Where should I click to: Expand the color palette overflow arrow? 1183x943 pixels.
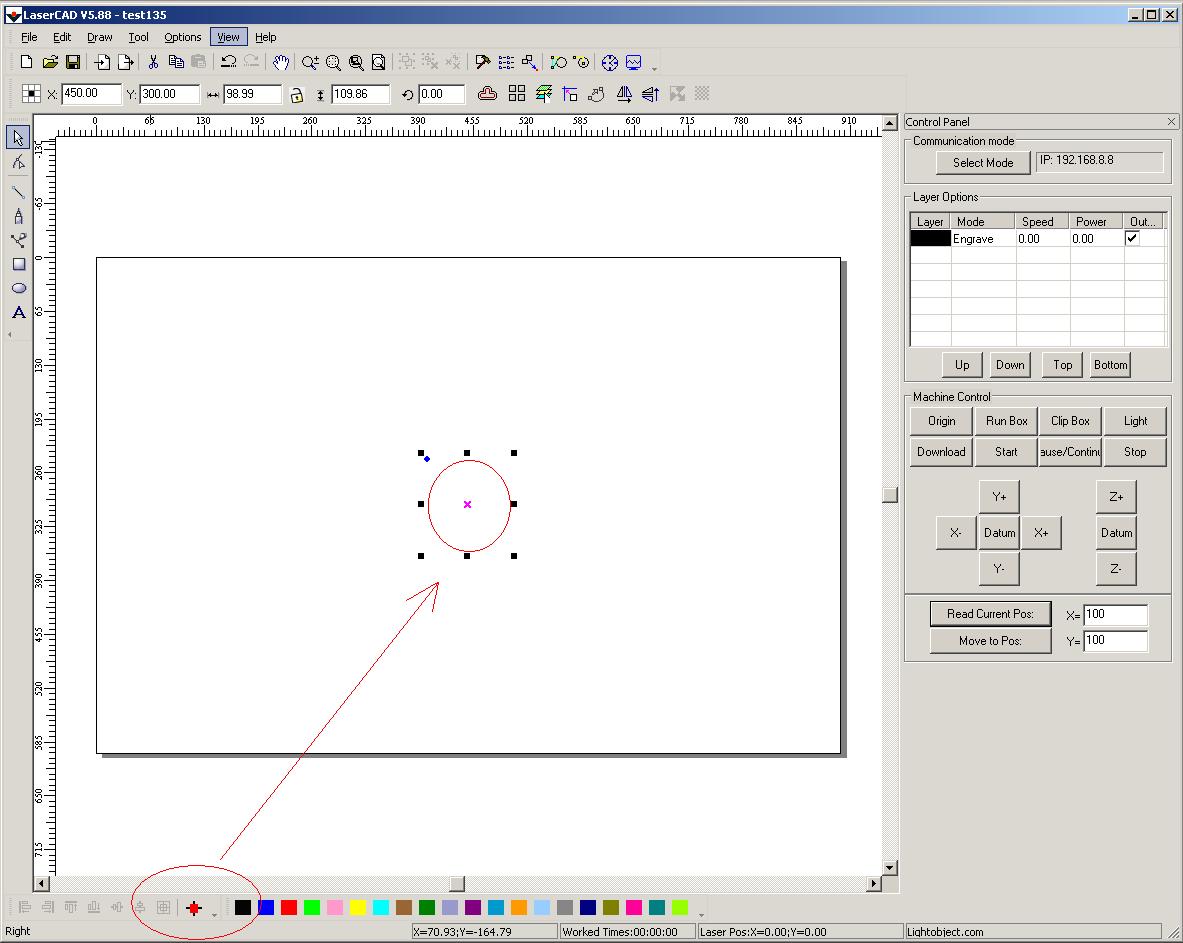click(x=701, y=914)
